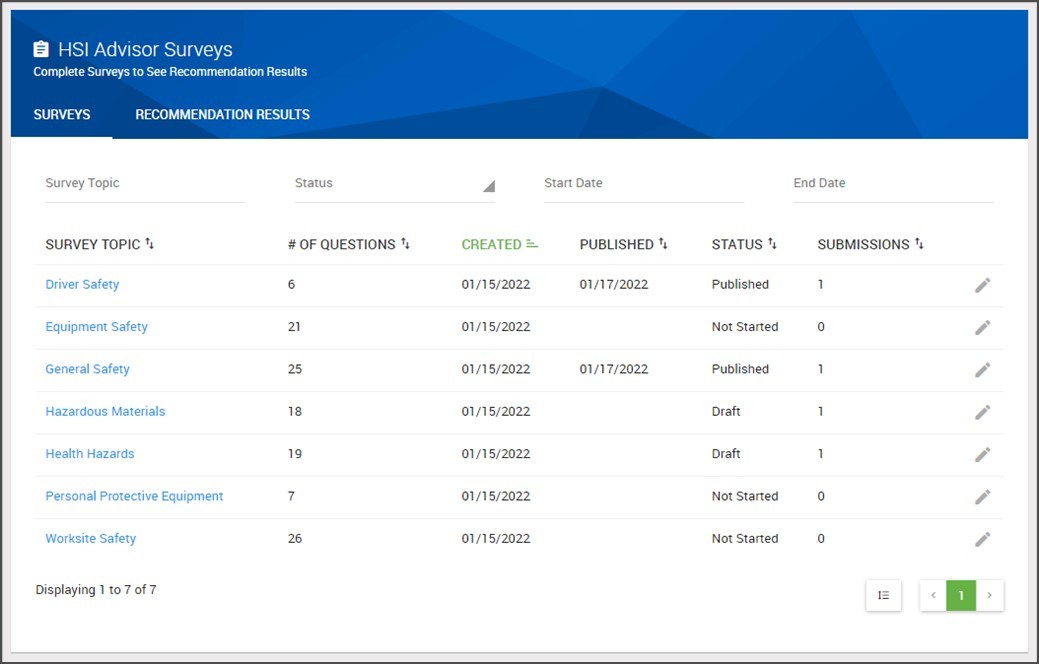Image resolution: width=1039 pixels, height=664 pixels.
Task: Open the Worksite Safety survey link
Action: coord(91,539)
